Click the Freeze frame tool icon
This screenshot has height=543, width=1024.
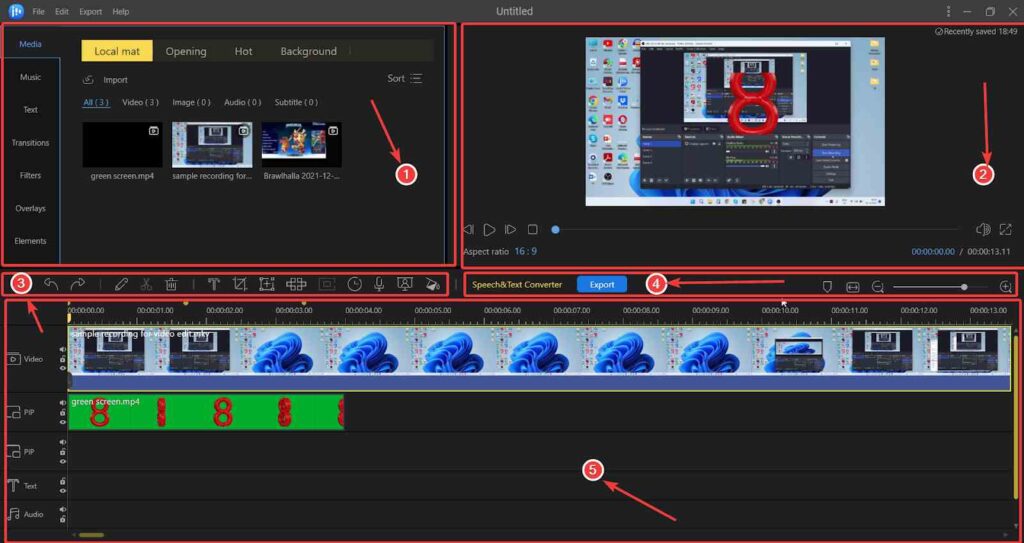tap(327, 284)
